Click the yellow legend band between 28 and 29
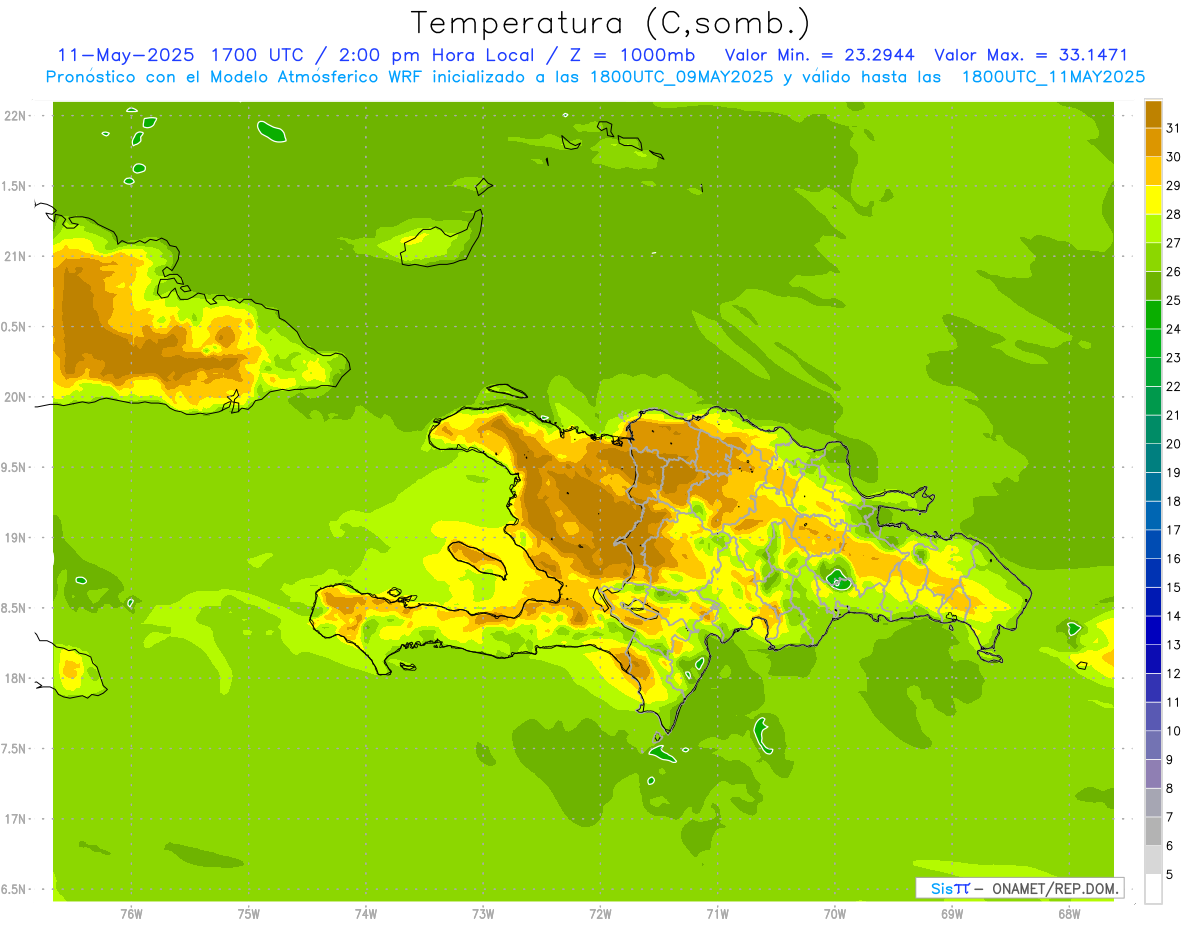This screenshot has height=927, width=1200. [1153, 200]
